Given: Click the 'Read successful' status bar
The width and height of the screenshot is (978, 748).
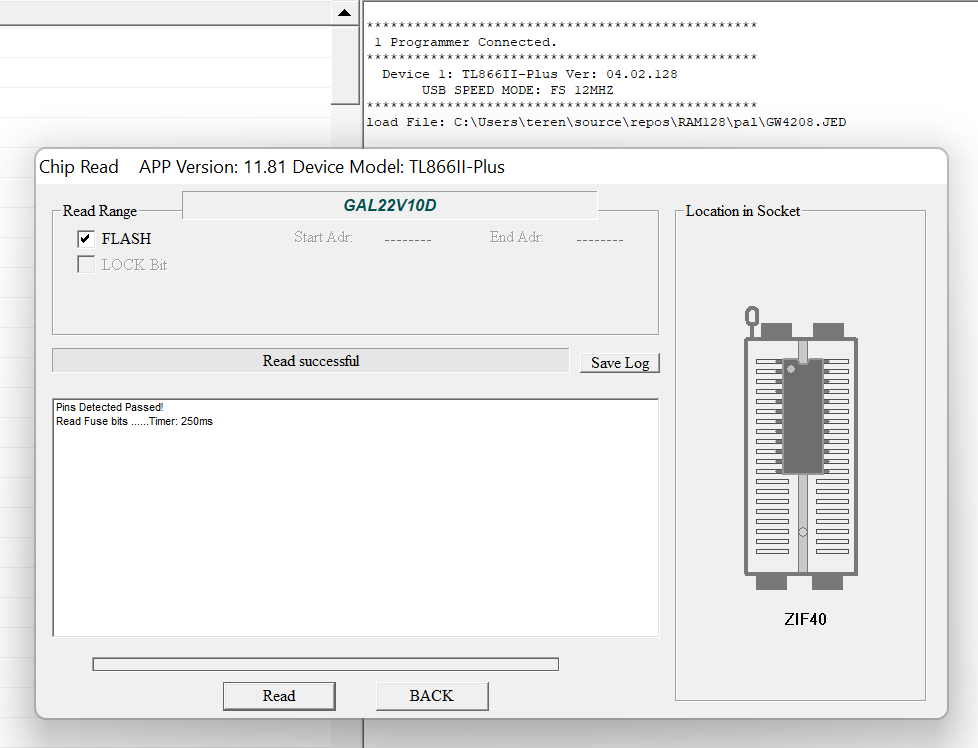Looking at the screenshot, I should click(x=310, y=361).
